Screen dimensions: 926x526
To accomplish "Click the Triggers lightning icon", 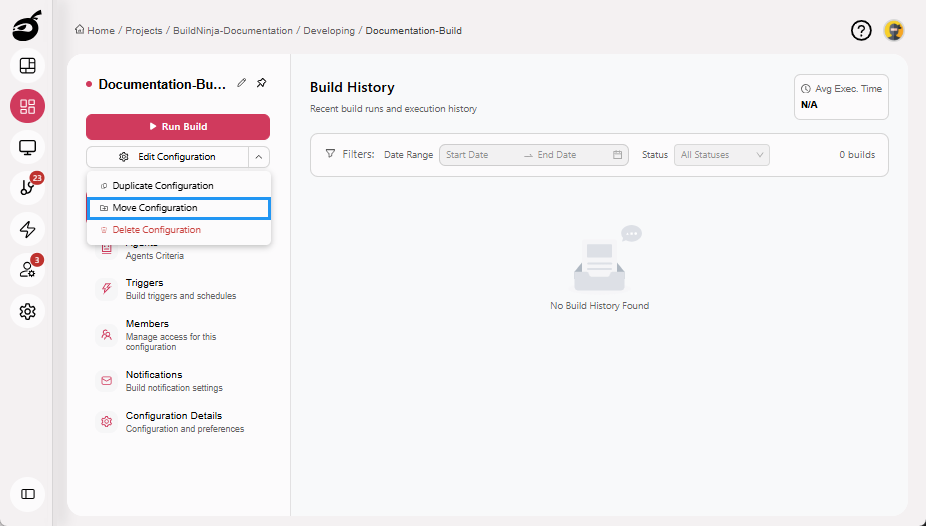I will pos(106,289).
